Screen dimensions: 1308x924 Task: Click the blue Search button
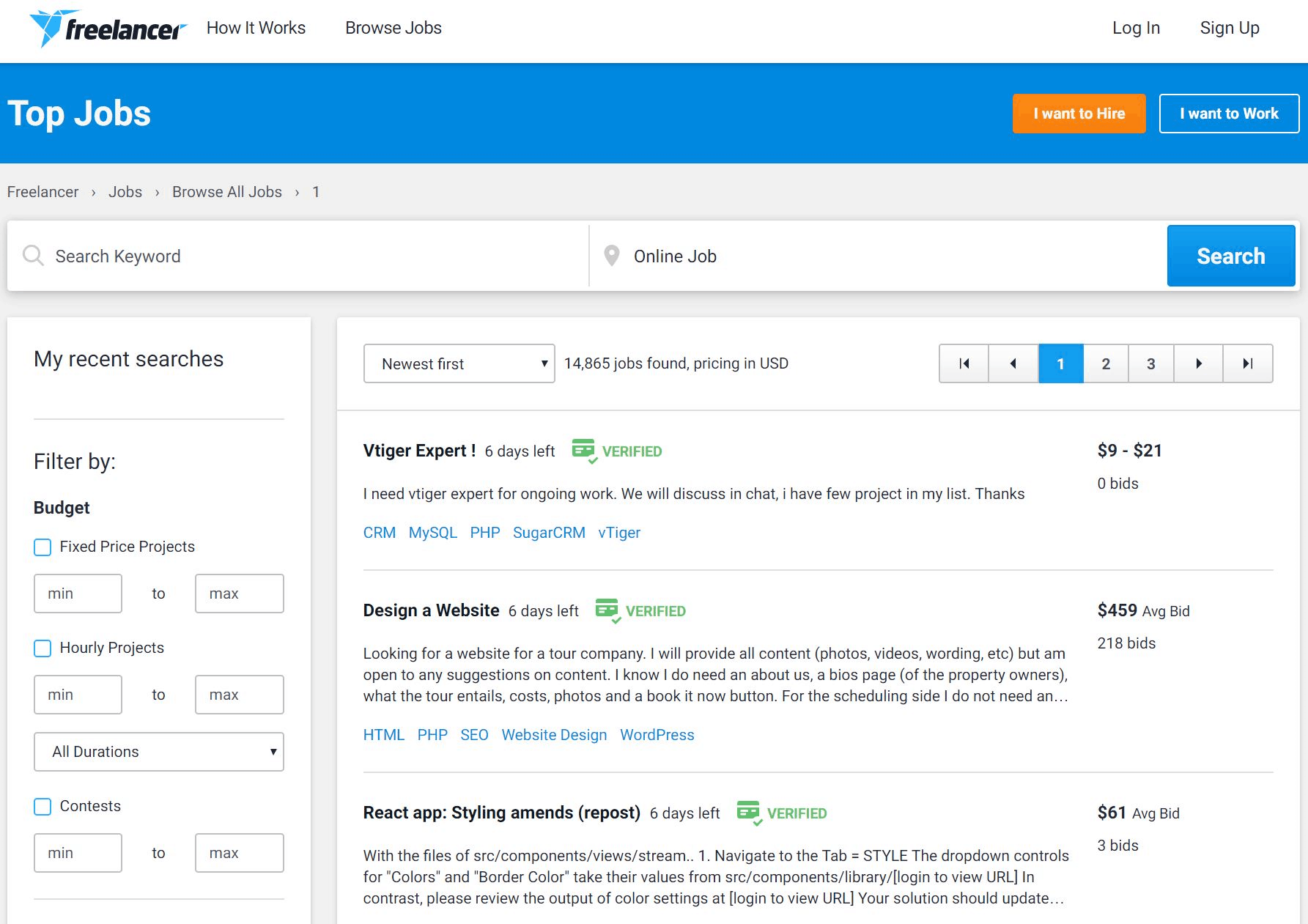[x=1231, y=256]
